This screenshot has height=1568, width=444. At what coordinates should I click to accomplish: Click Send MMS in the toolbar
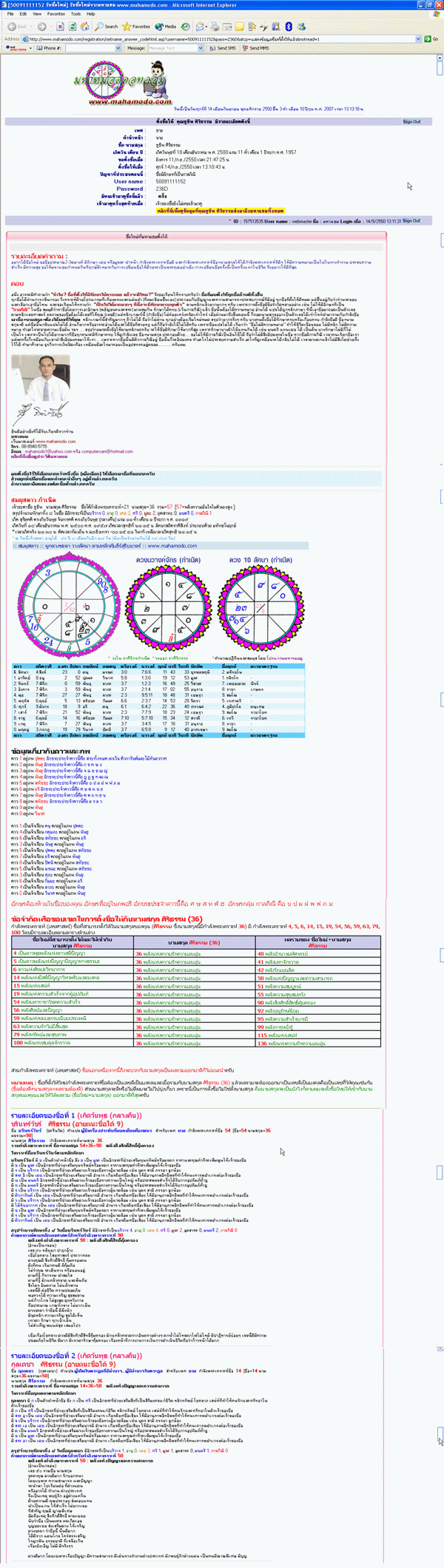255,48
